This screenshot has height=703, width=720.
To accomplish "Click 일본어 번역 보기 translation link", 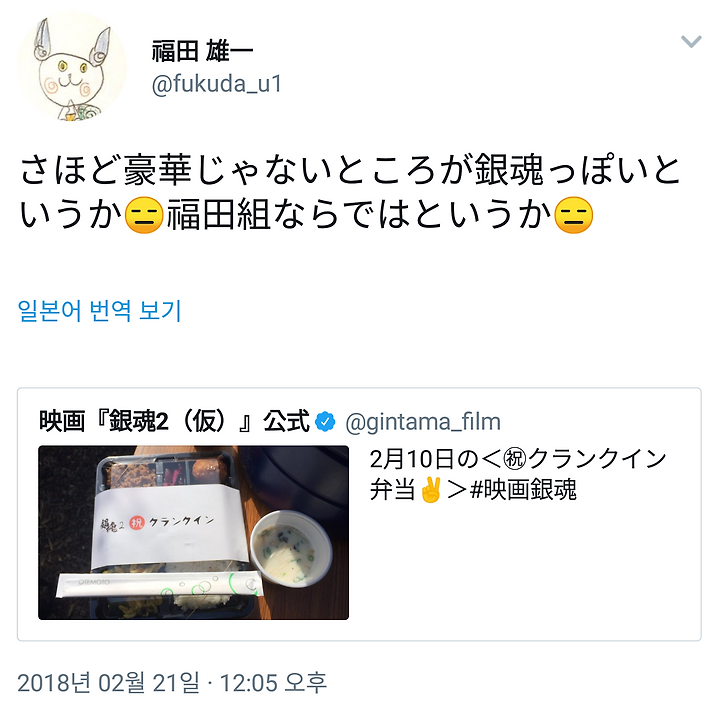I will pyautogui.click(x=100, y=310).
